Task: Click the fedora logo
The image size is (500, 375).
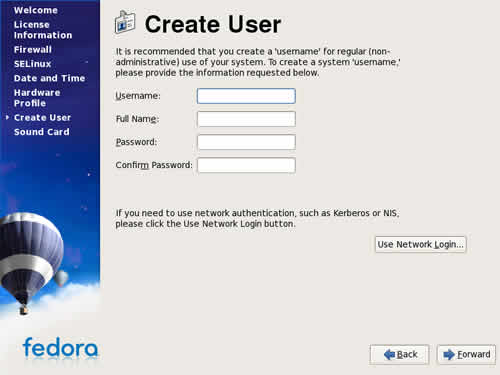Action: tap(60, 348)
